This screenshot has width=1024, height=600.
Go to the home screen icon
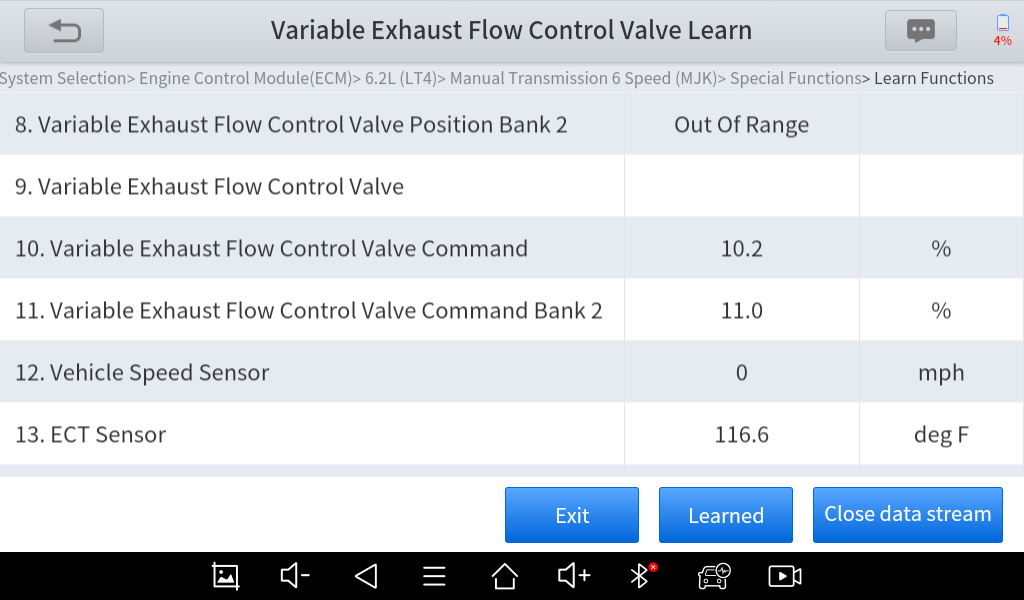[505, 576]
